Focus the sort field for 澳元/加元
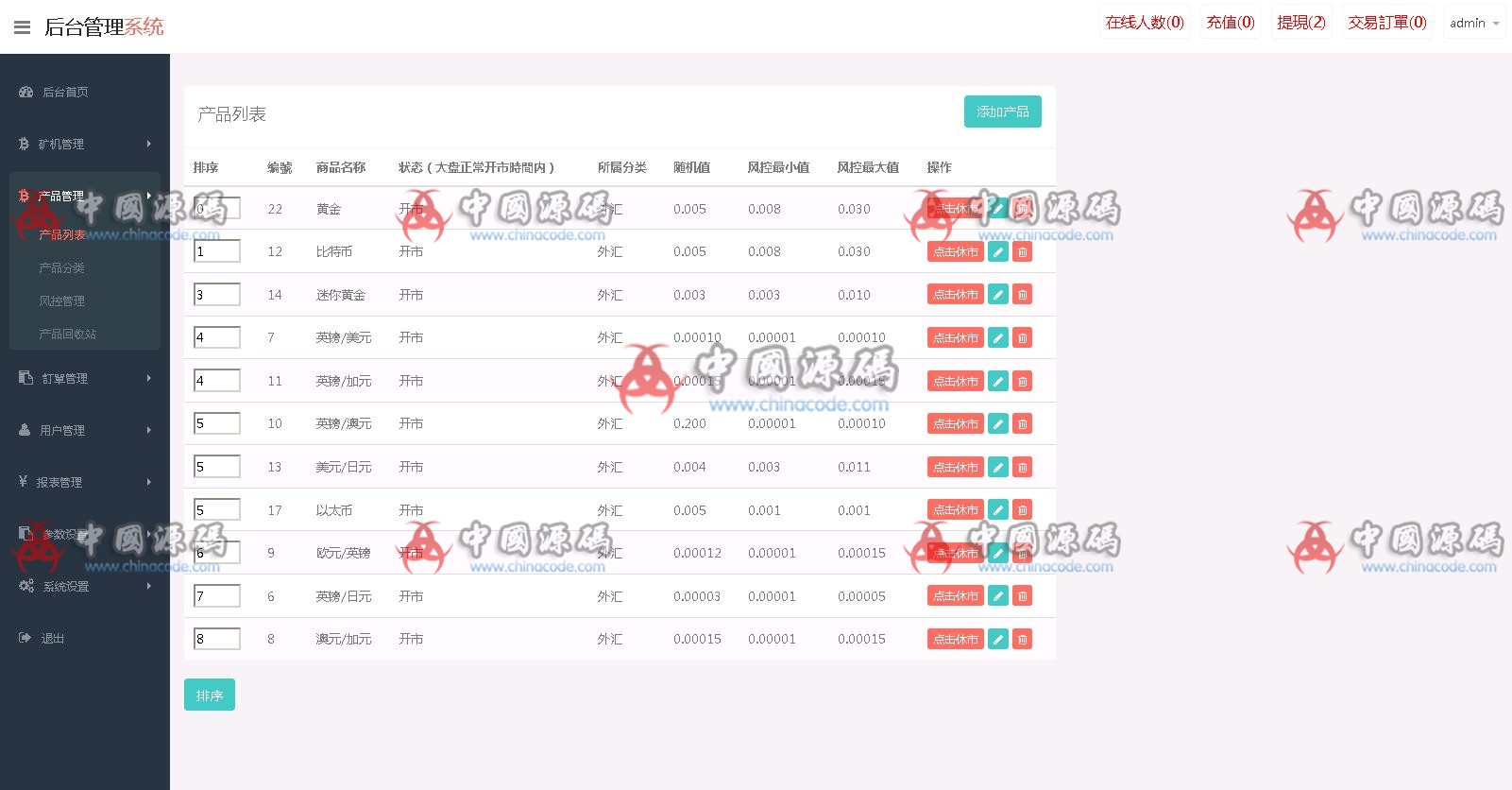This screenshot has width=1512, height=790. [x=217, y=639]
